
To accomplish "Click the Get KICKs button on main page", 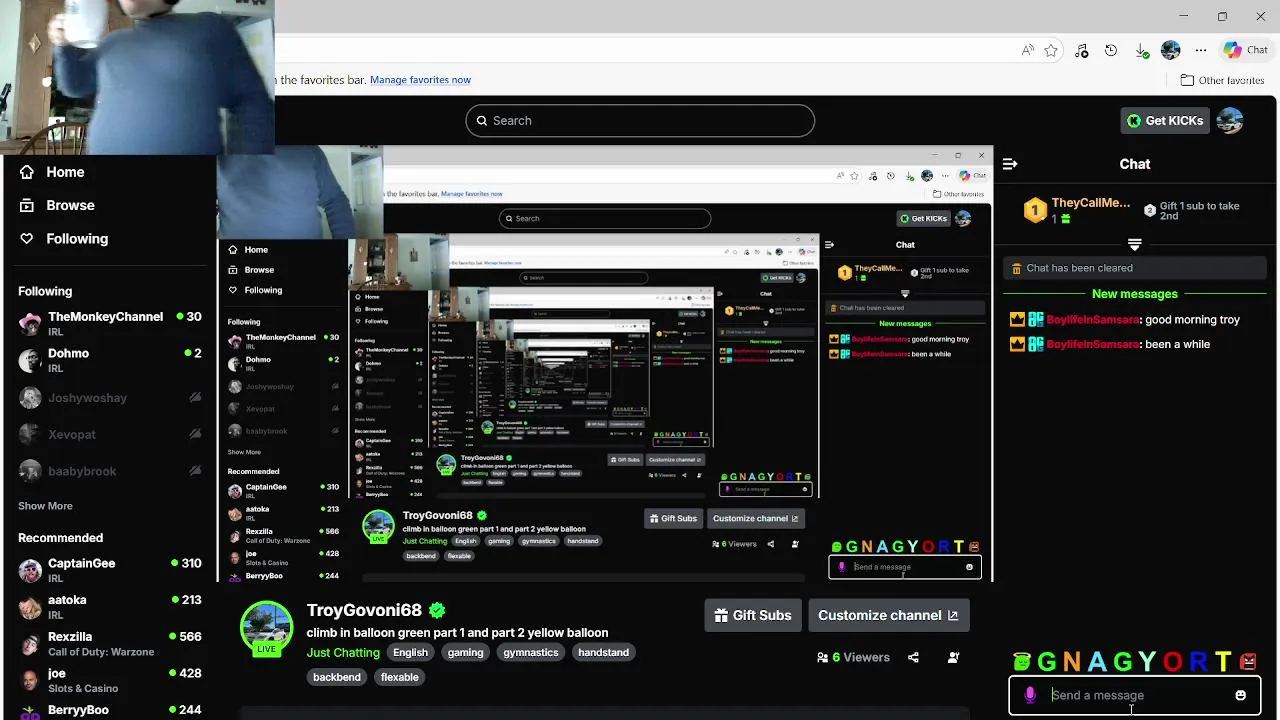I will (1165, 120).
